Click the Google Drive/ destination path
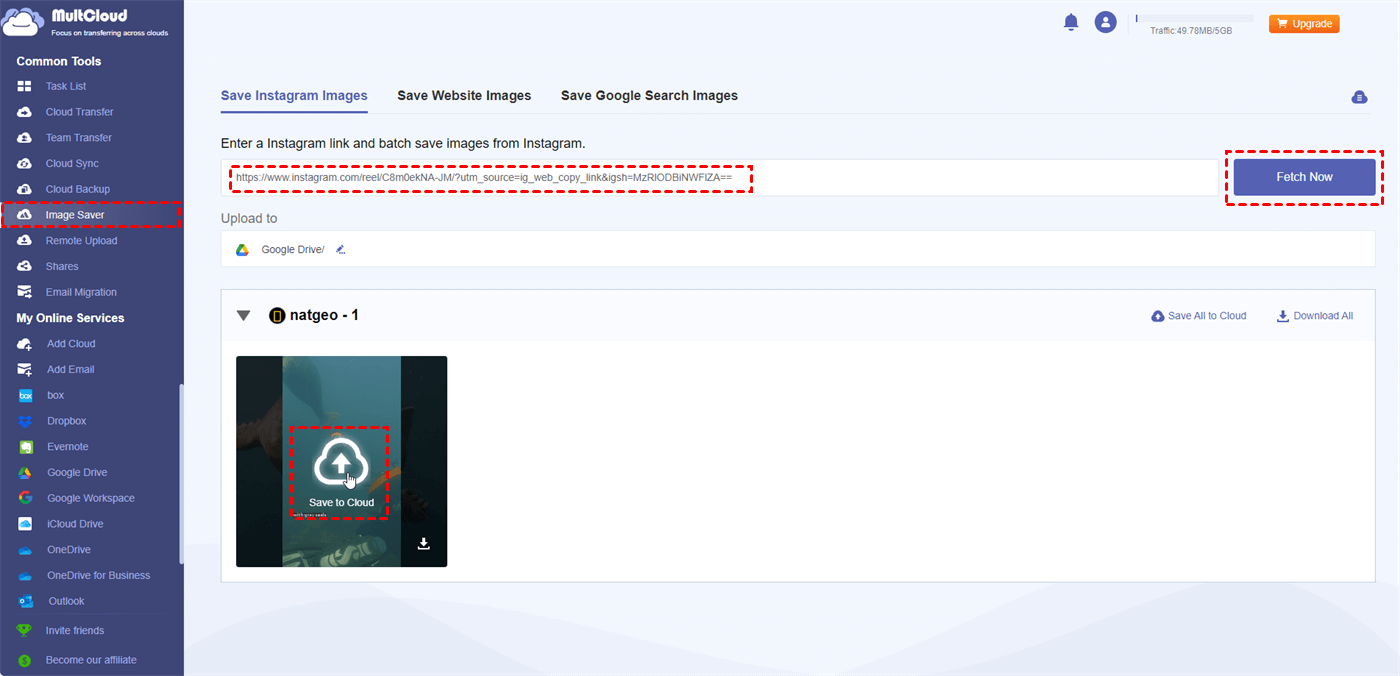The height and width of the screenshot is (676, 1400). (293, 250)
